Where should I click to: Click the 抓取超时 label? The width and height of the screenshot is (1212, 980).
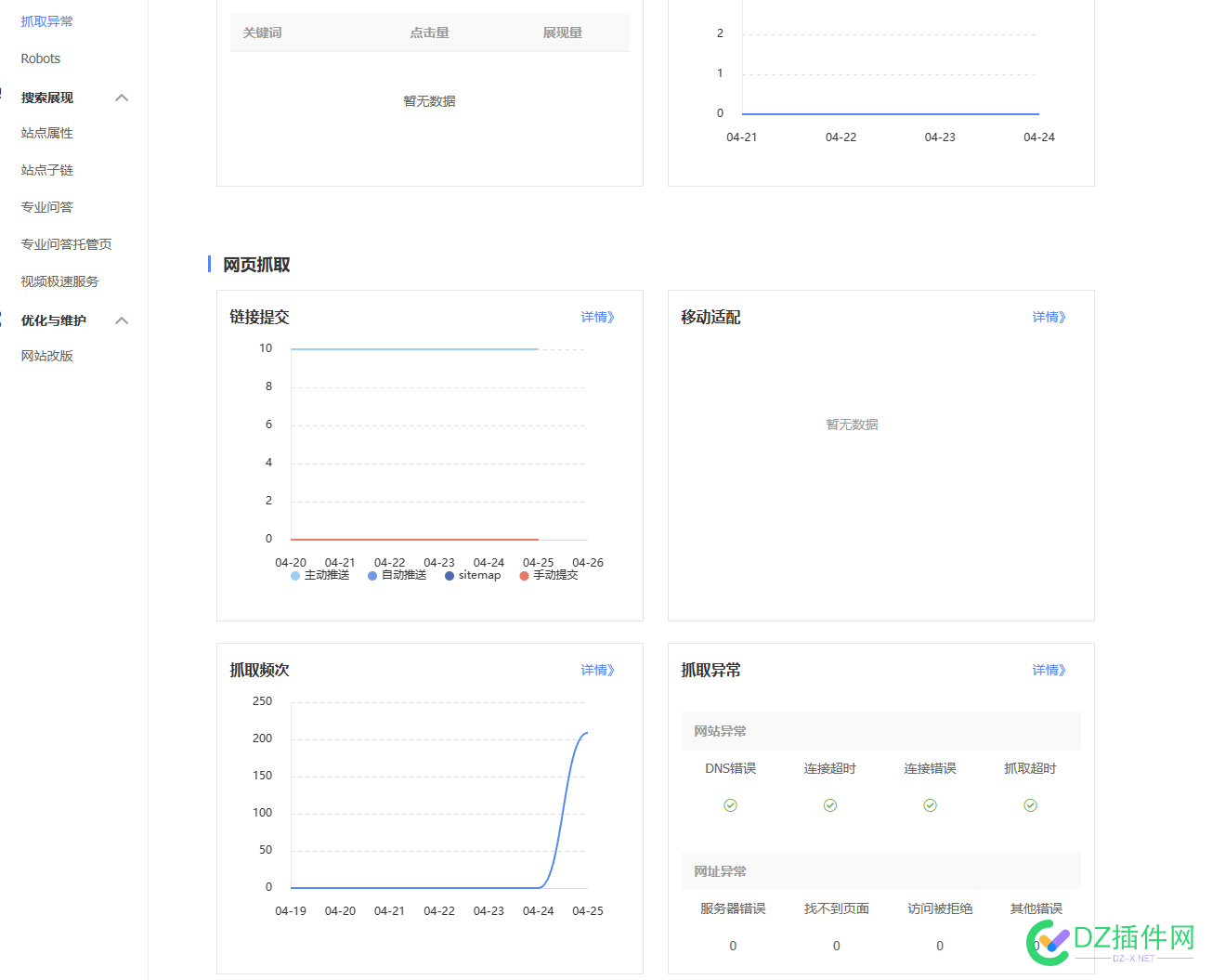click(1031, 768)
